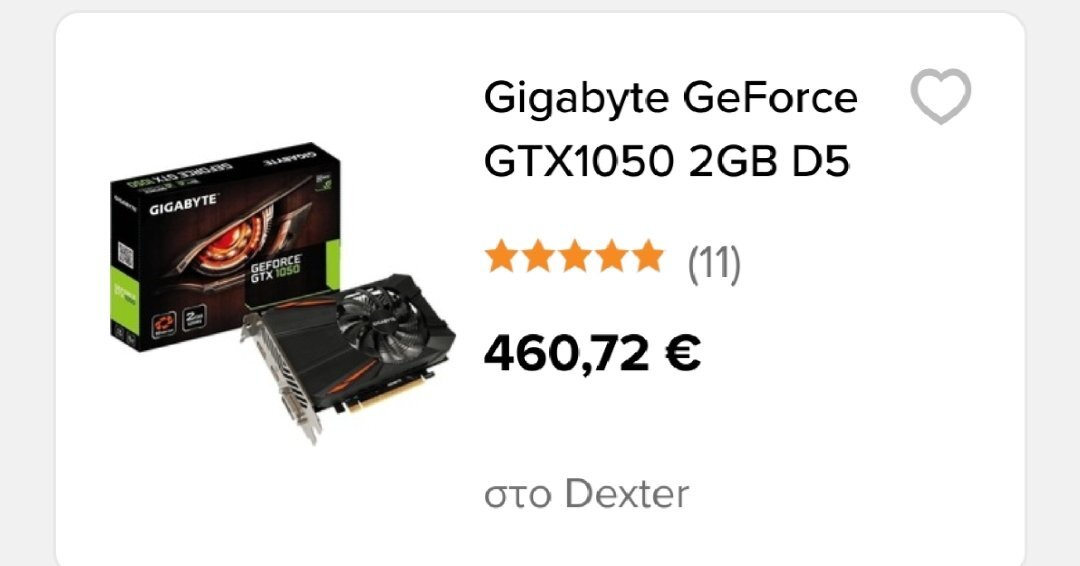The height and width of the screenshot is (566, 1080).
Task: Click the fifth orange rating star
Action: click(x=647, y=257)
